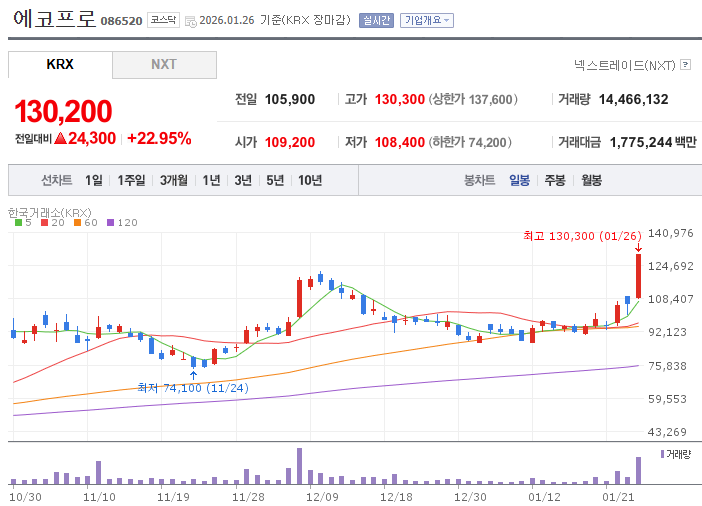Click the green 5-day moving average legend
The width and height of the screenshot is (702, 506).
pos(23,223)
